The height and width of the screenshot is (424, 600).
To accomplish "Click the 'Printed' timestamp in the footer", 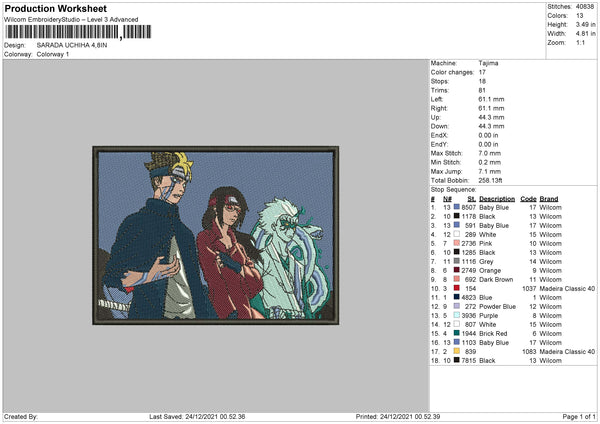I will (398, 416).
